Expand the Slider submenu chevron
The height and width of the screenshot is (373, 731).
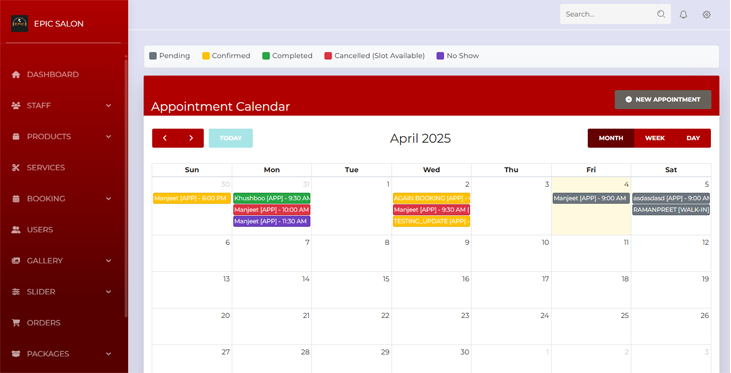pos(108,292)
